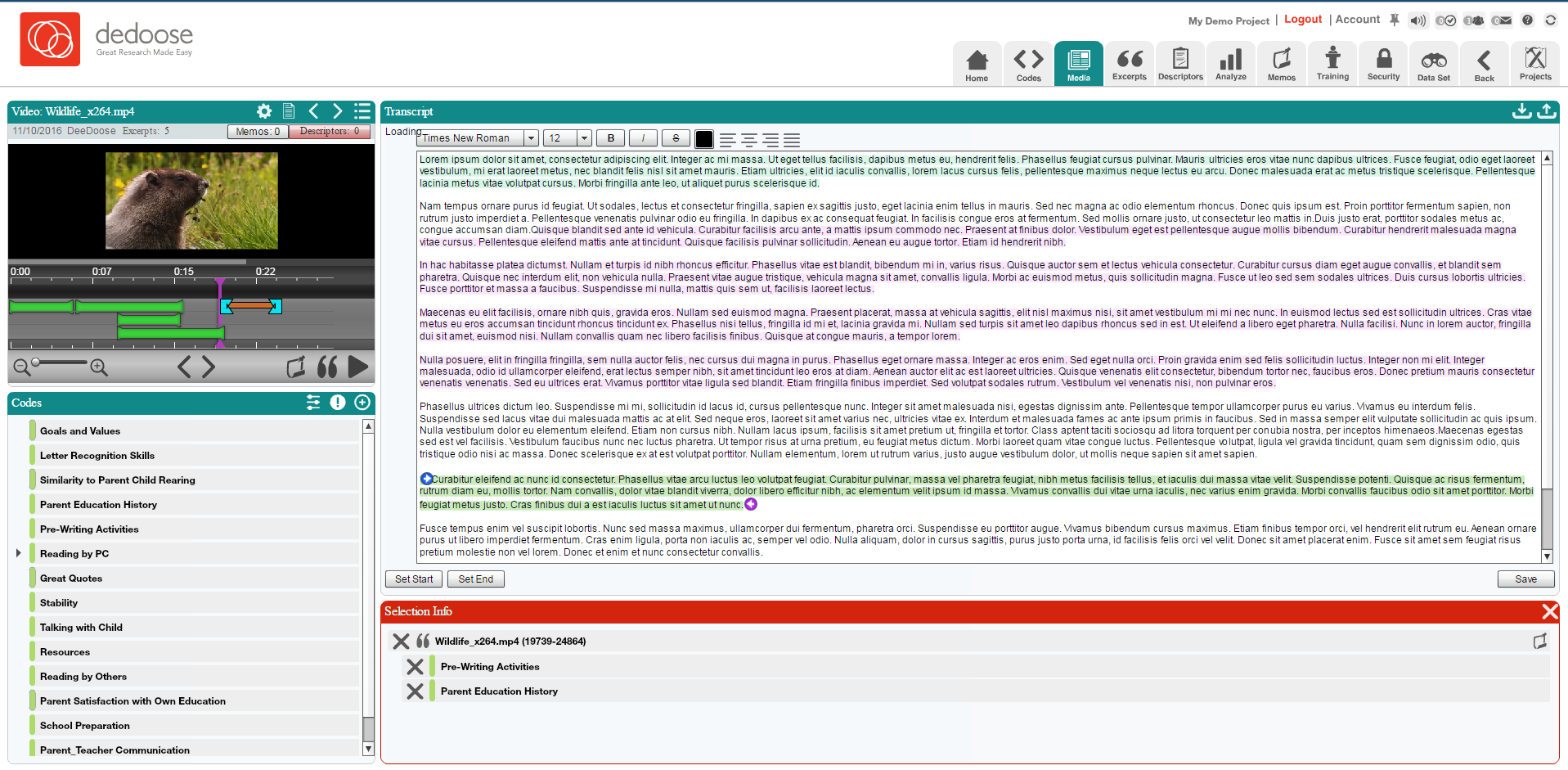The image size is (1568, 770).
Task: Click the purple playhead marker on timeline
Action: coord(219,284)
